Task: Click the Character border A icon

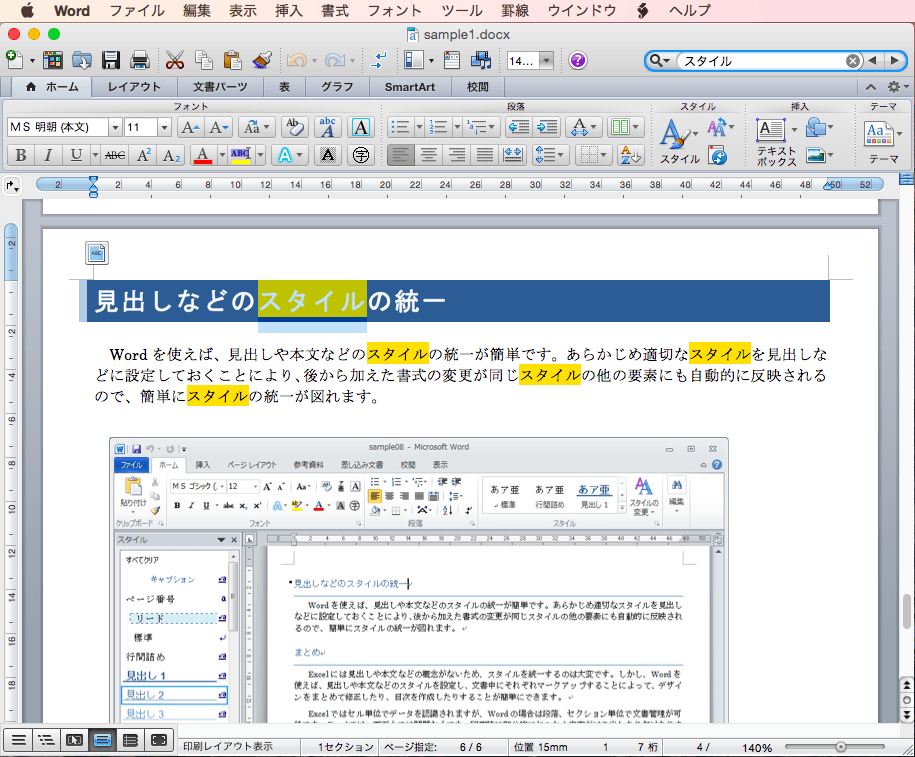Action: coord(361,127)
